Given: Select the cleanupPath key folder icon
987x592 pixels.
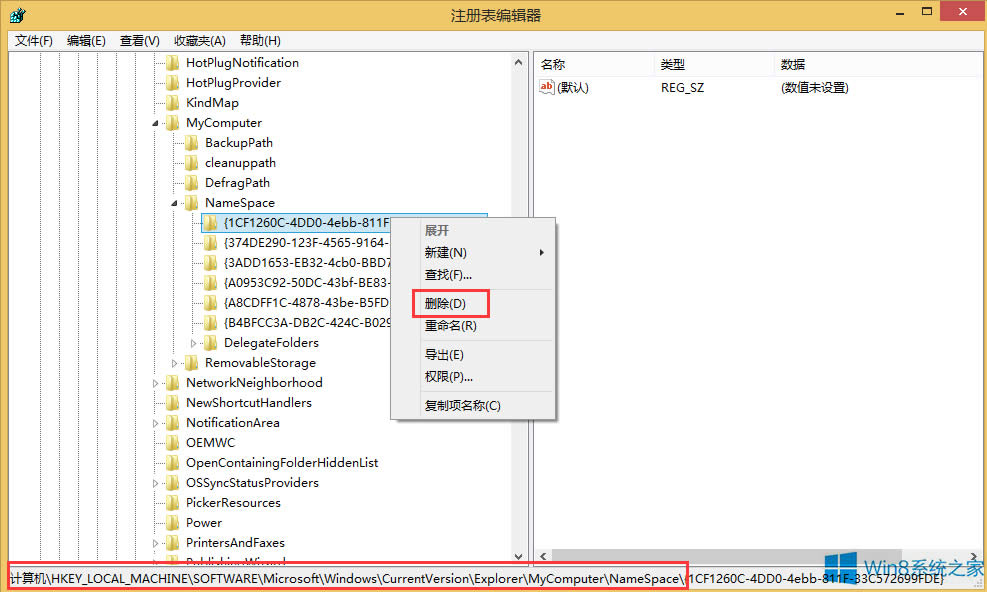Looking at the screenshot, I should point(192,162).
